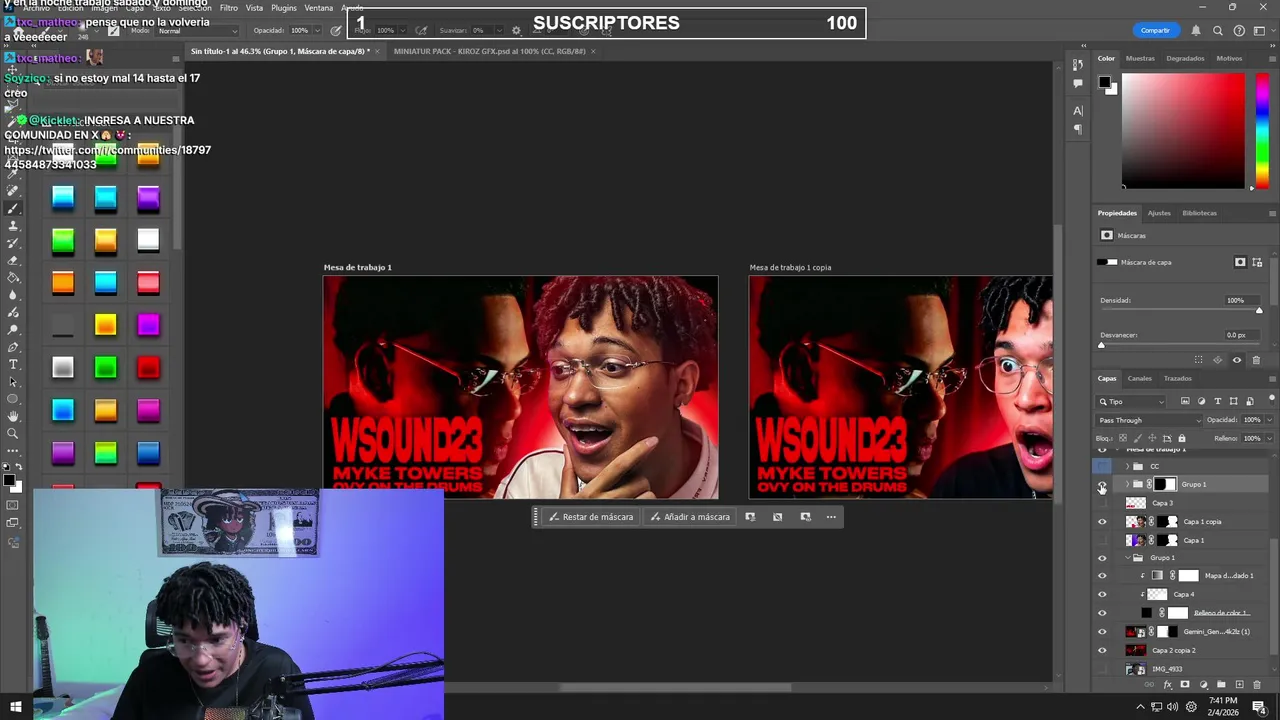Click the create new group folder icon
This screenshot has width=1280, height=720.
[x=1221, y=685]
